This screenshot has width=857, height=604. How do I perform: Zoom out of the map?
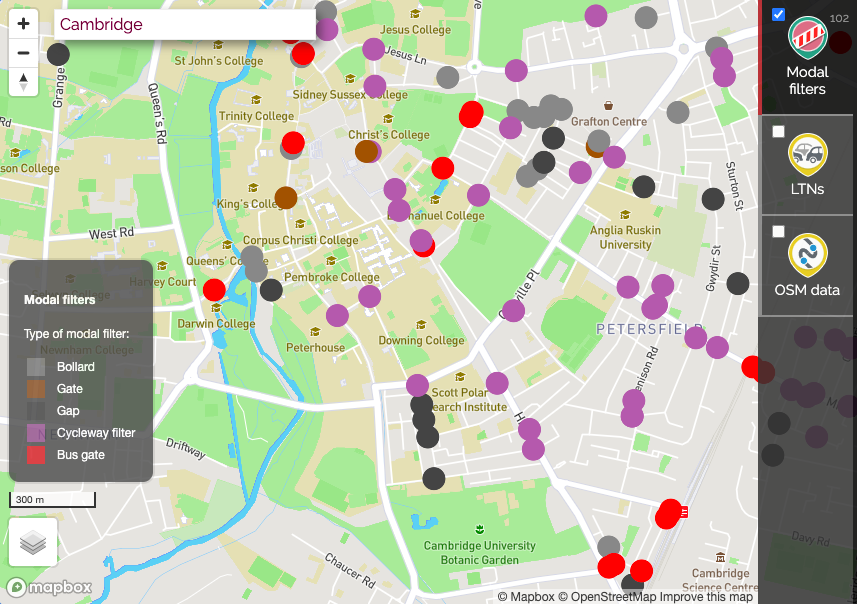point(24,53)
